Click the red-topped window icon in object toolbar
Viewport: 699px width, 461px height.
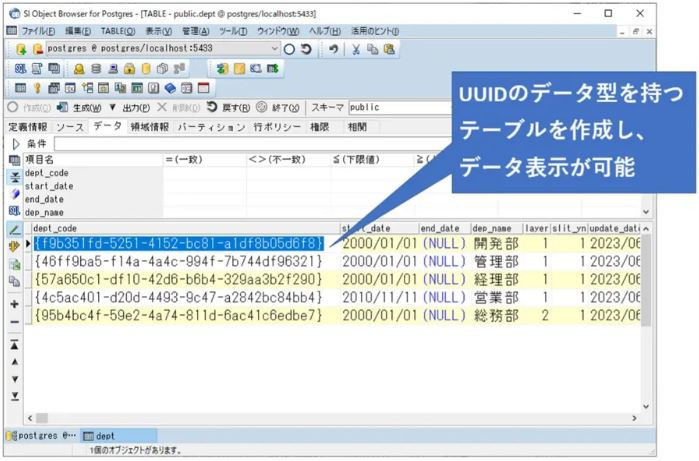pos(203,88)
